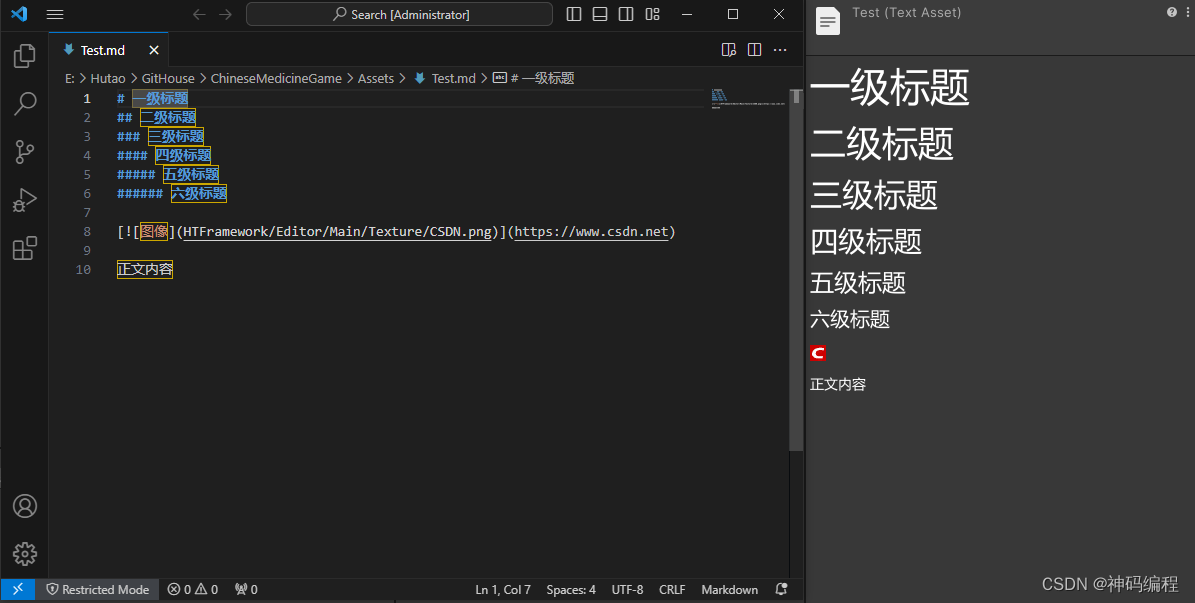This screenshot has height=603, width=1195.
Task: Click line 5 text 五级标题 in editor
Action: [x=191, y=175]
